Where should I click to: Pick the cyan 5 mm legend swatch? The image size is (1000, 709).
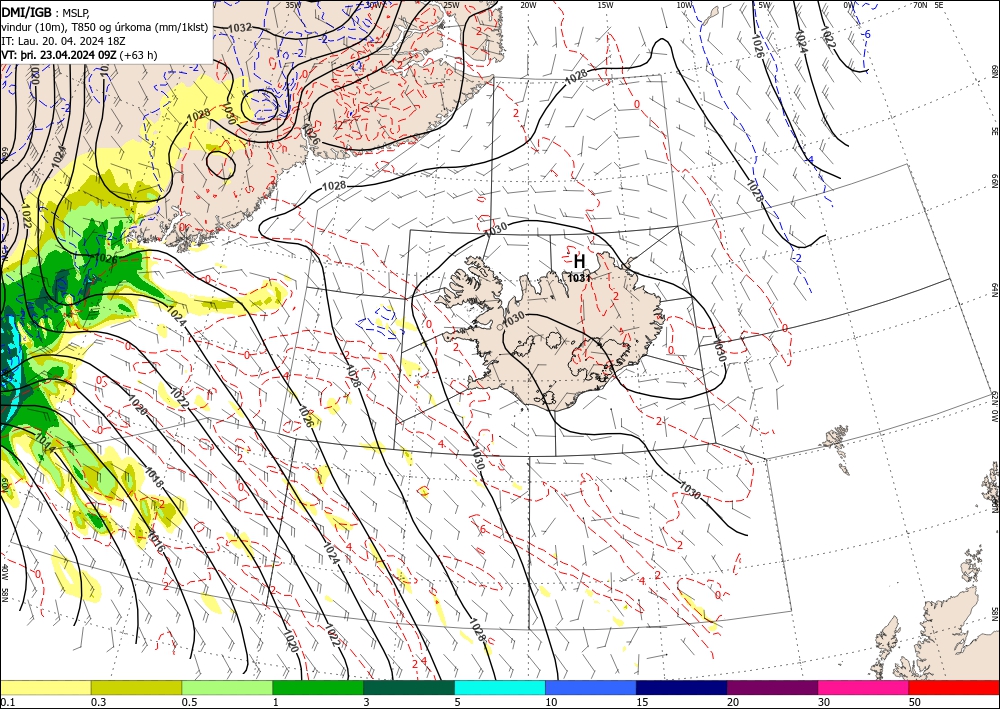coord(500,687)
